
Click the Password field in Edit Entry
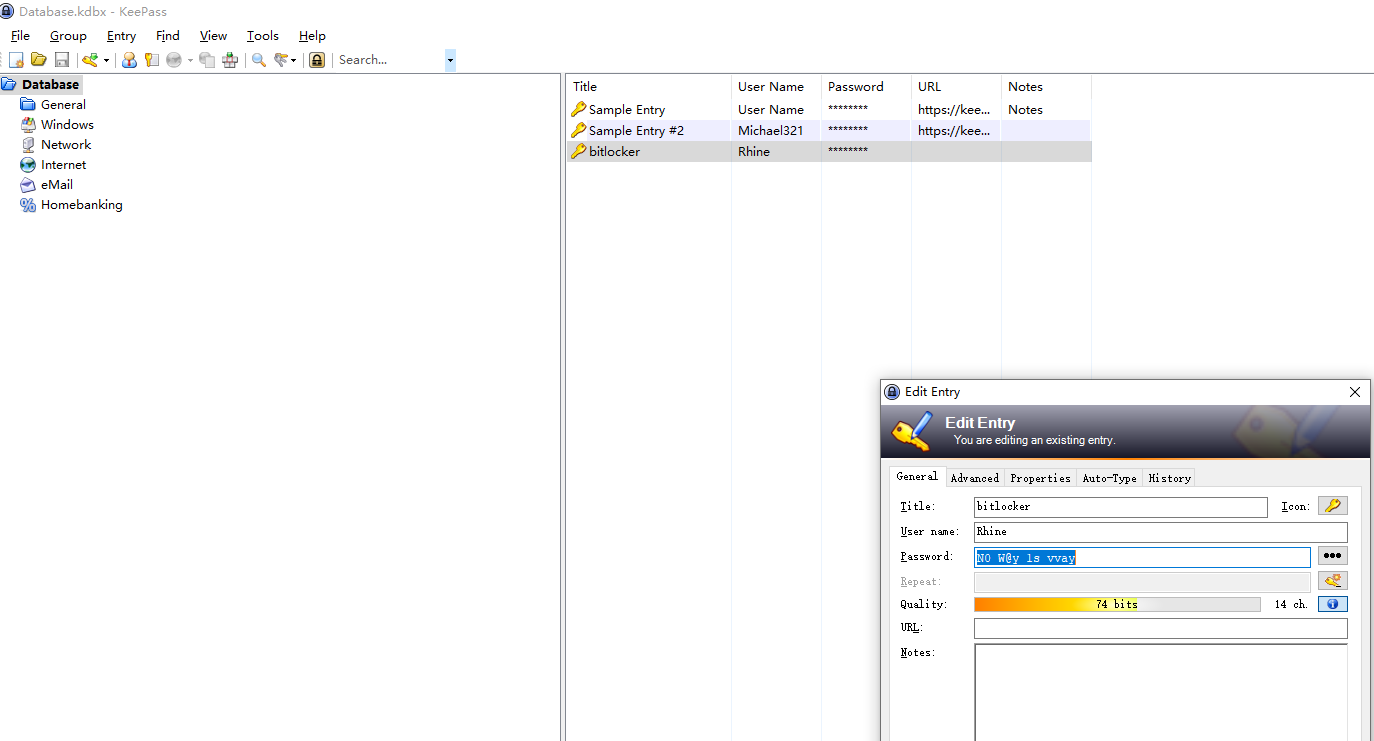[x=1142, y=557]
